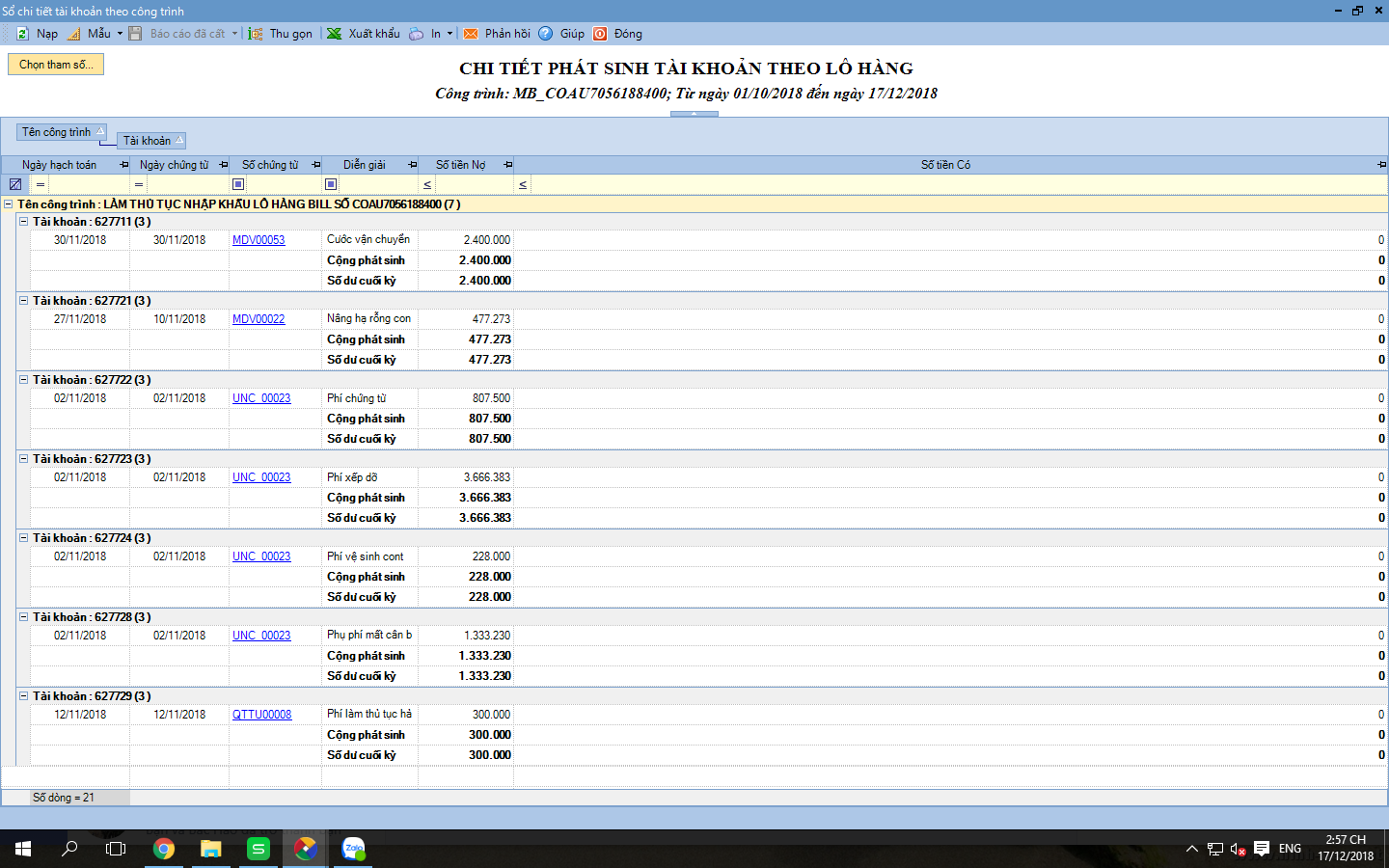Open voucher link MDV00053
The image size is (1389, 868).
pos(259,240)
